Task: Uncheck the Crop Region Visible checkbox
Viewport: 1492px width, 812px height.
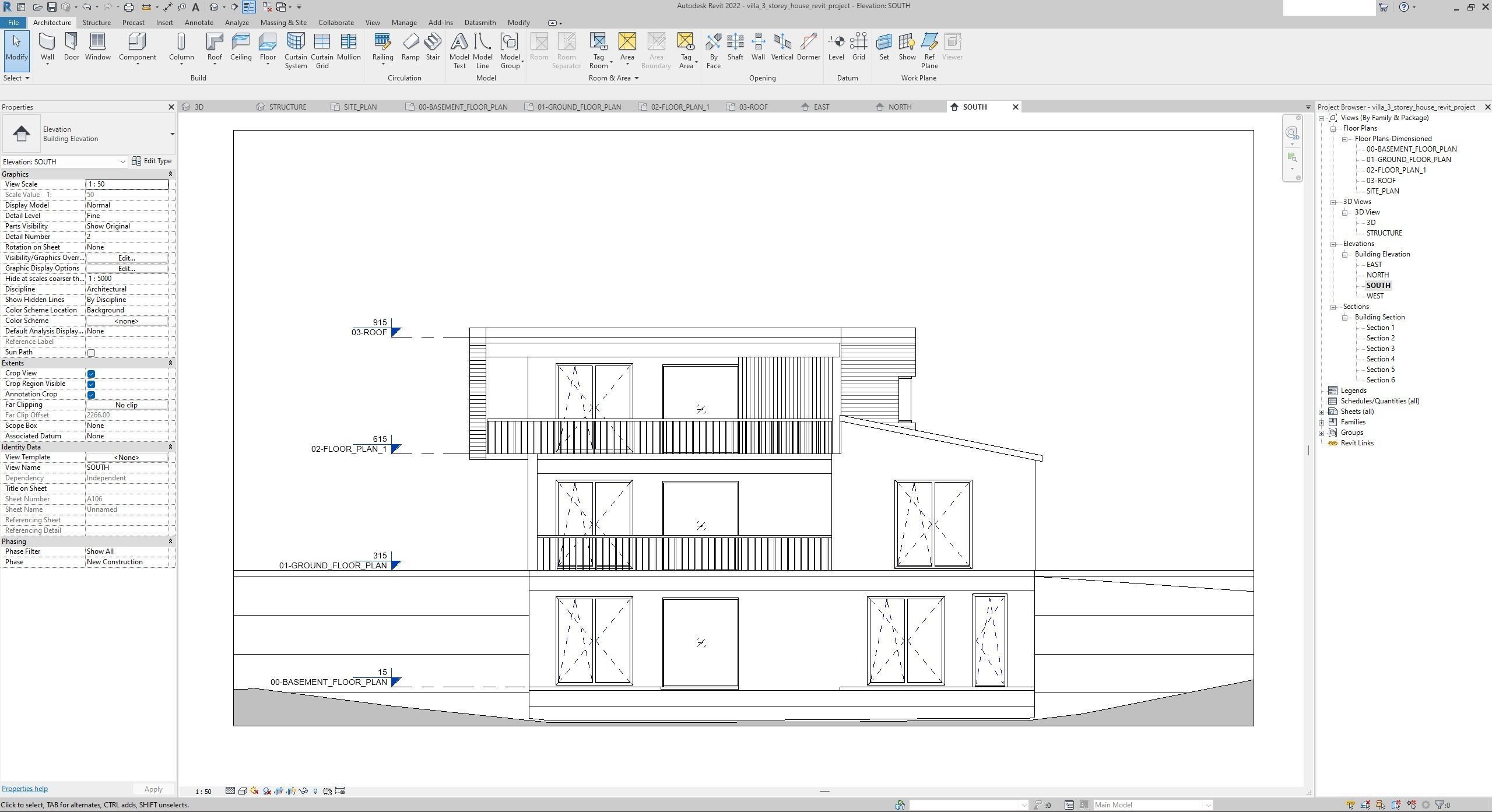Action: pos(91,384)
